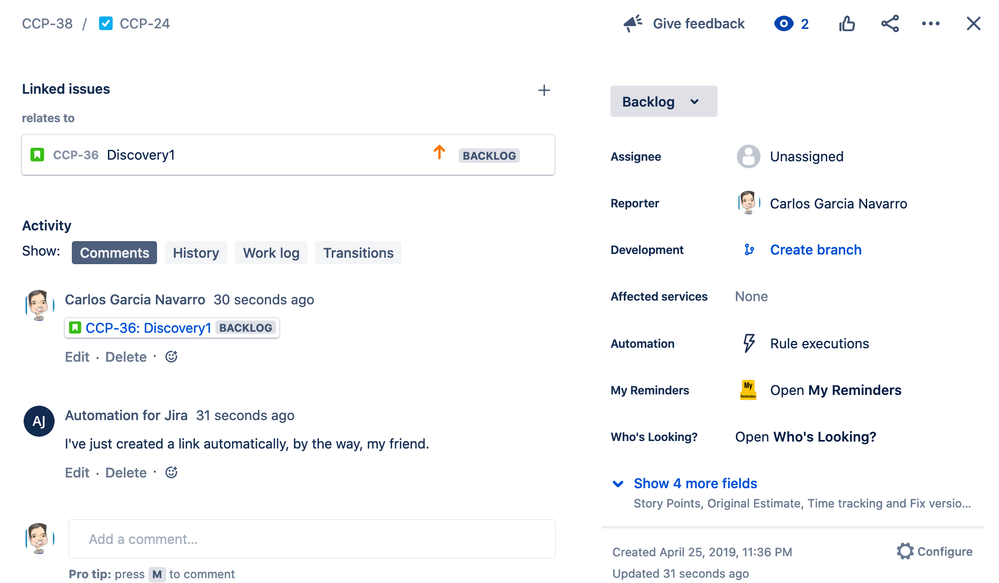
Task: Click the Unassigned avatar icon
Action: [x=748, y=156]
